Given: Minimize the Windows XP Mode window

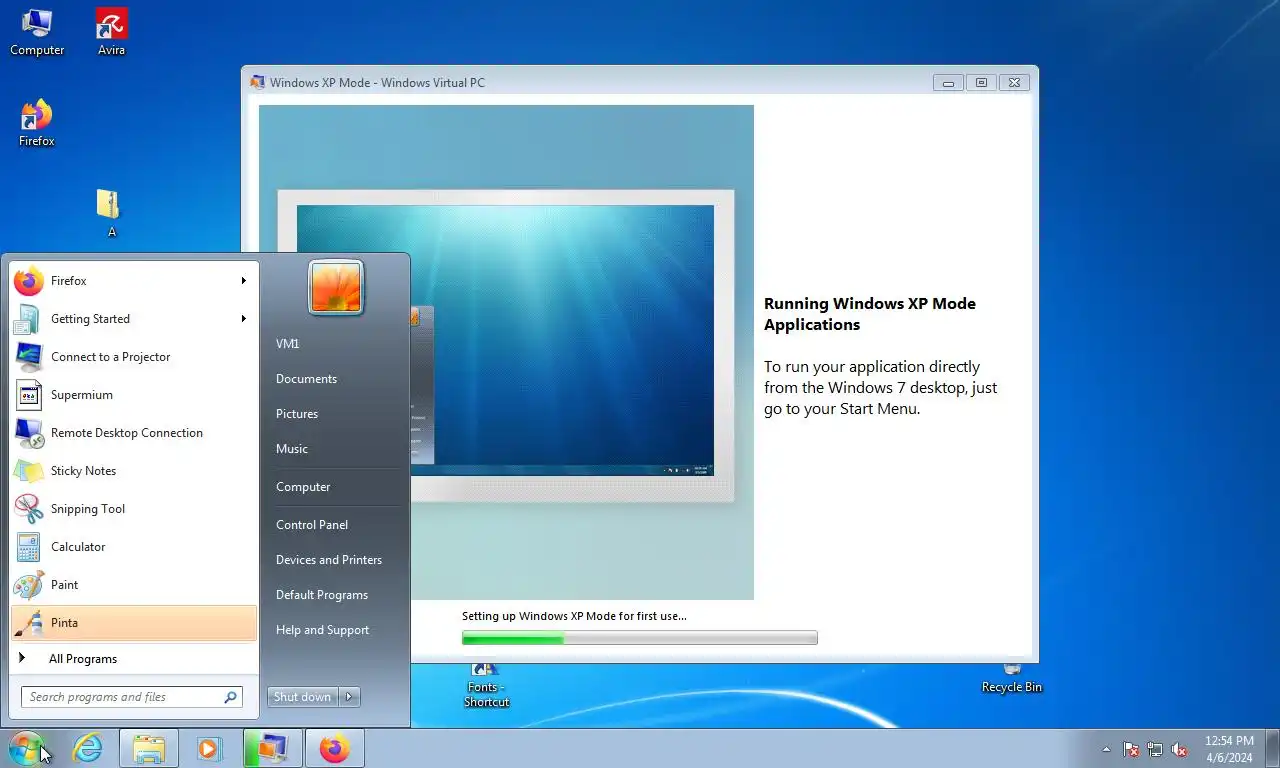Looking at the screenshot, I should (x=948, y=83).
